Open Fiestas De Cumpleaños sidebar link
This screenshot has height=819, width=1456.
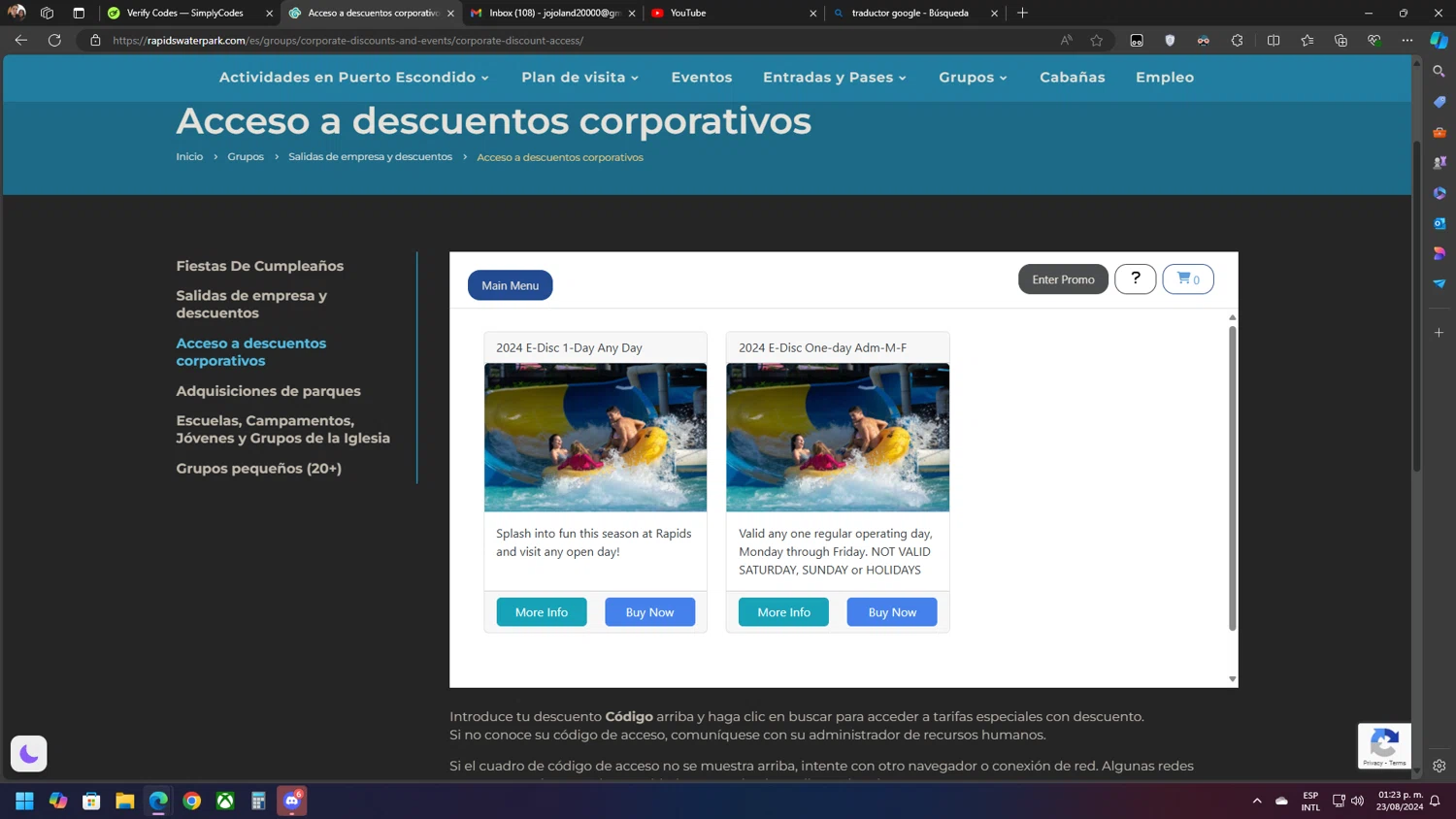point(259,266)
